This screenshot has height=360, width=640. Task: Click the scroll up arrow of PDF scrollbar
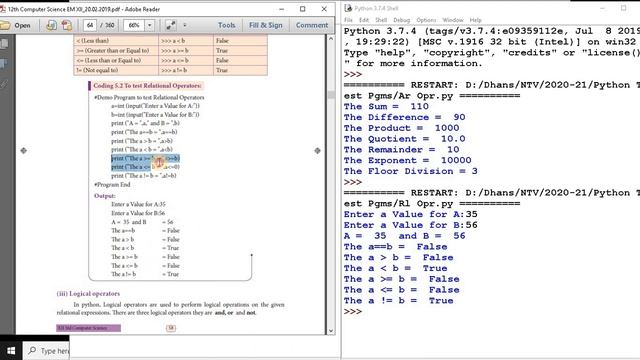pos(331,39)
